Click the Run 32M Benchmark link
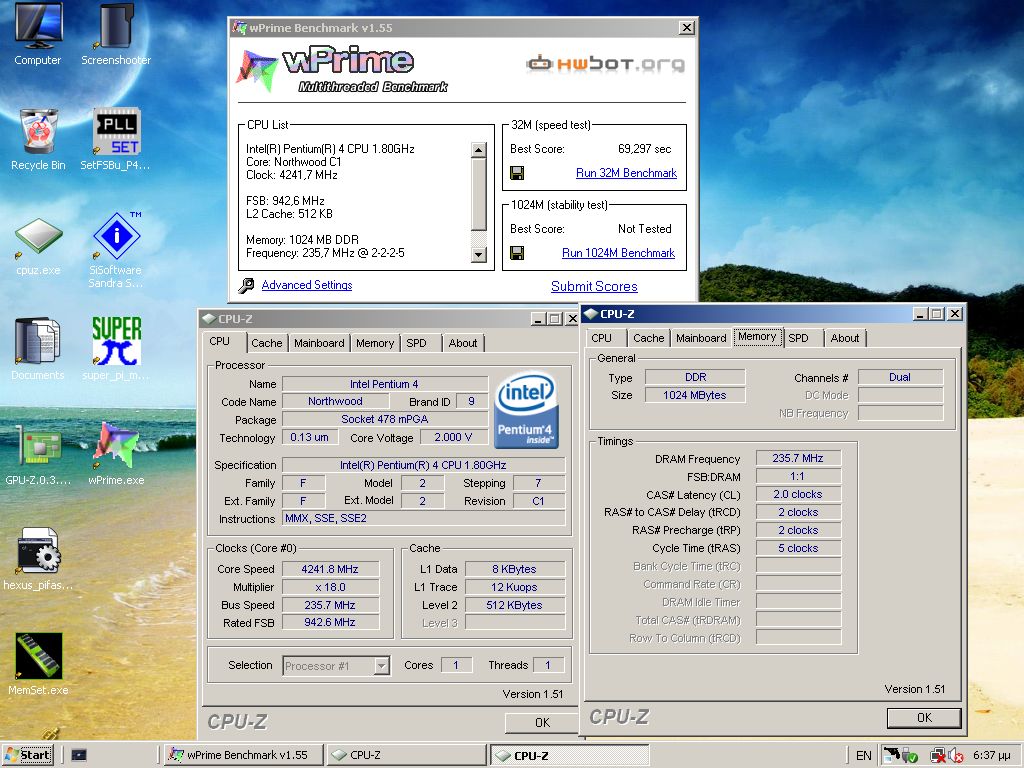The width and height of the screenshot is (1024, 768). click(626, 173)
